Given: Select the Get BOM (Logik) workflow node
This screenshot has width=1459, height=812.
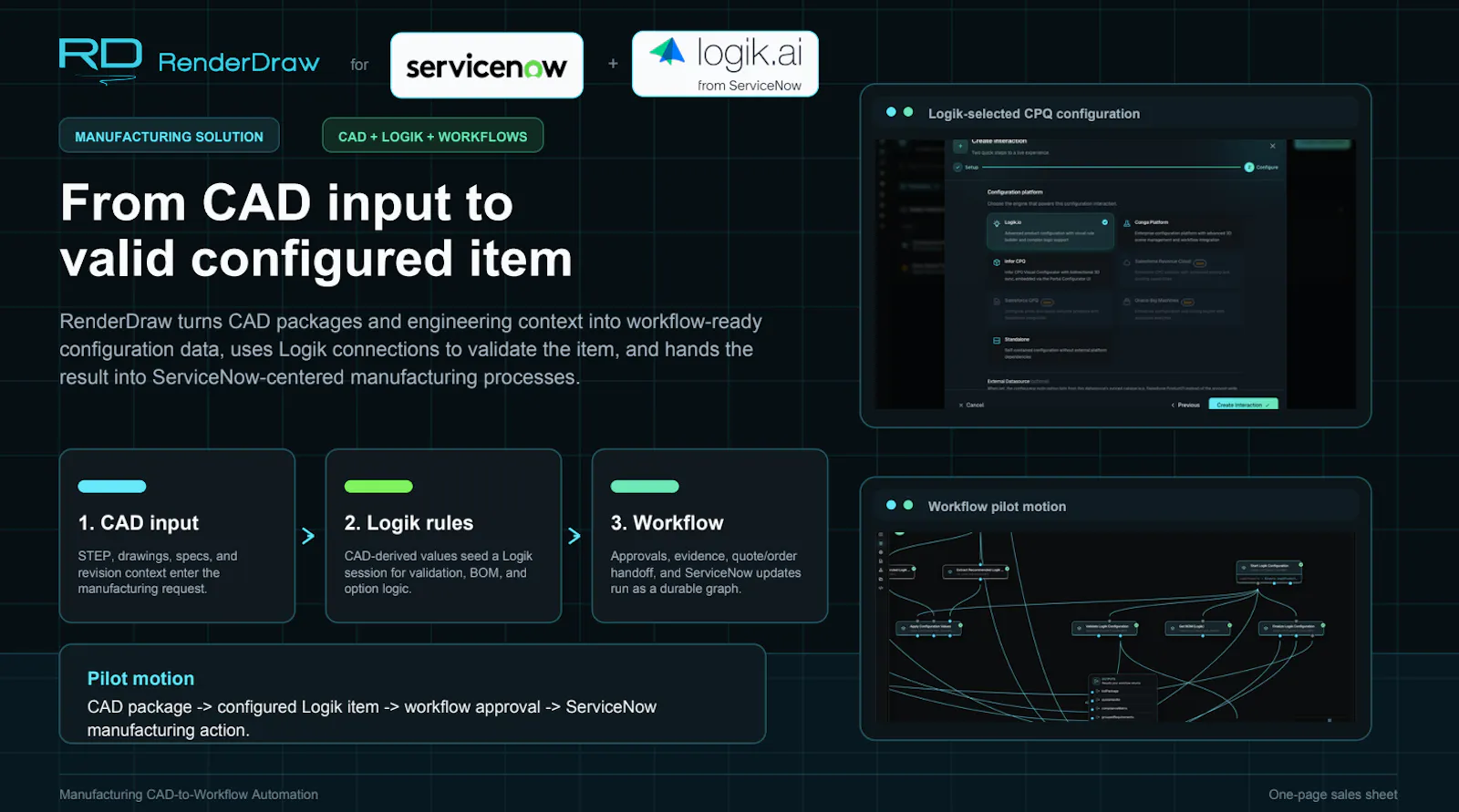Looking at the screenshot, I should click(x=1198, y=628).
